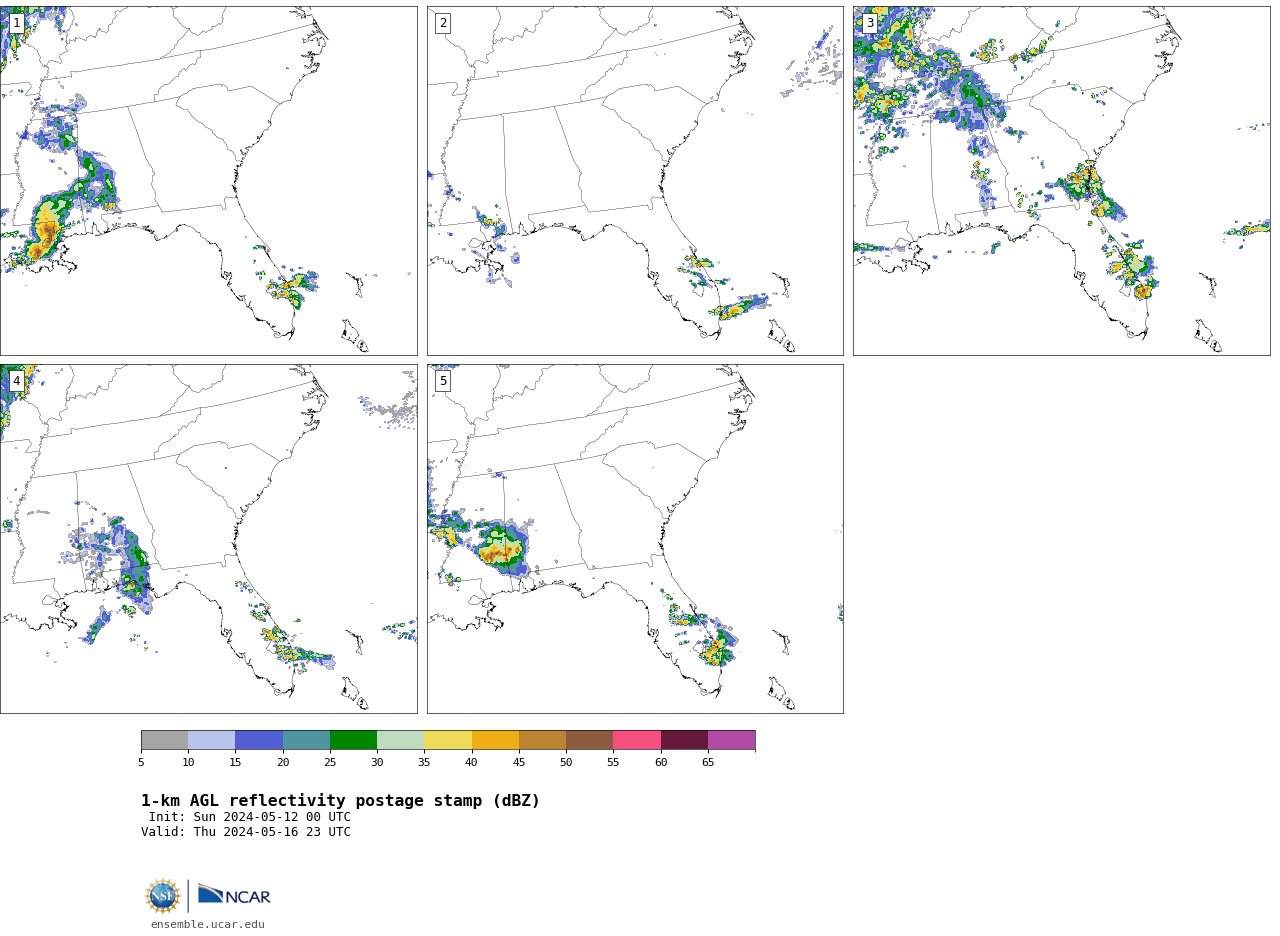This screenshot has height=936, width=1280.
Task: Click the colorbar tick label 5
Action: tap(141, 763)
